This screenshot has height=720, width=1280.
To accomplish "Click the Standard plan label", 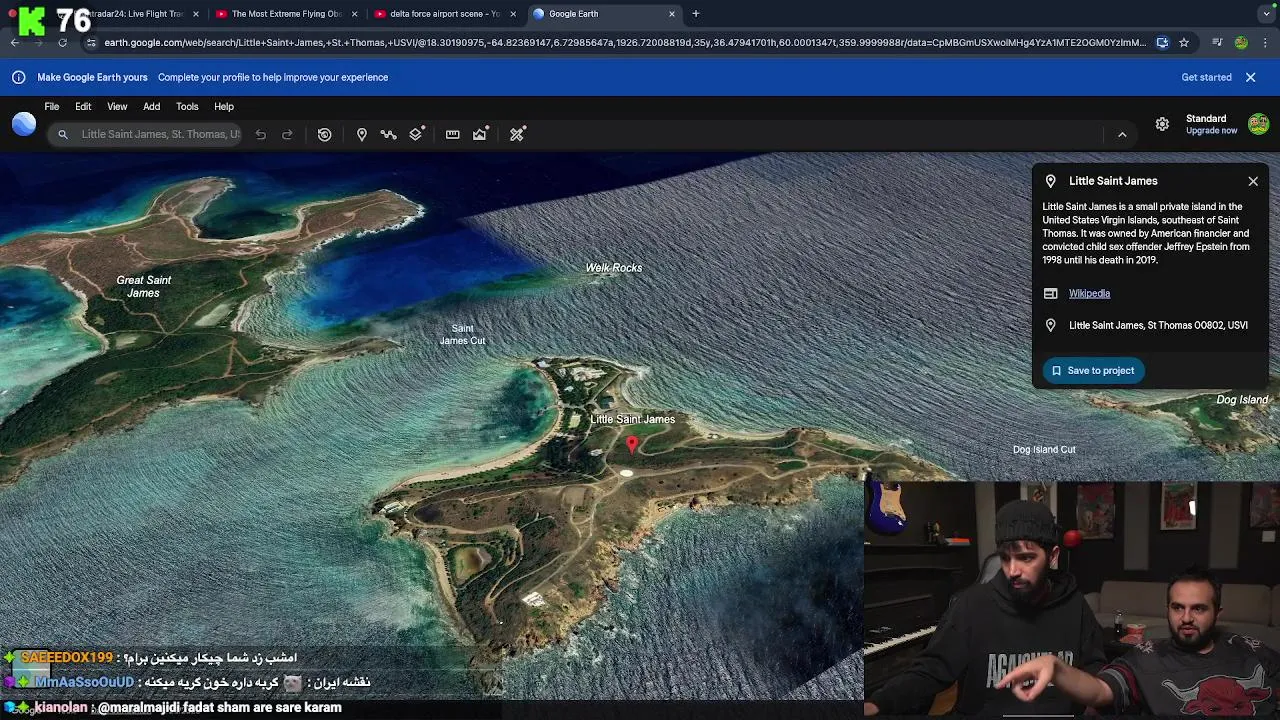I will click(x=1206, y=119).
